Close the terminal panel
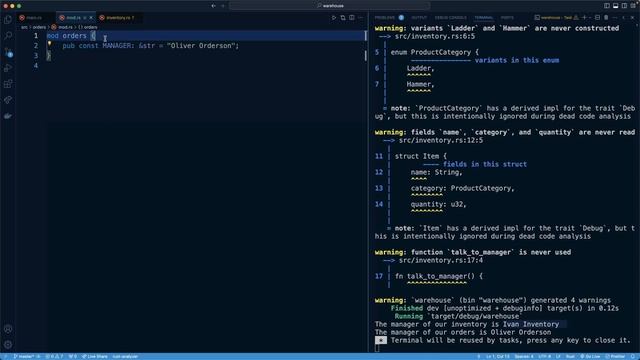The height and width of the screenshot is (360, 640). pos(632,18)
